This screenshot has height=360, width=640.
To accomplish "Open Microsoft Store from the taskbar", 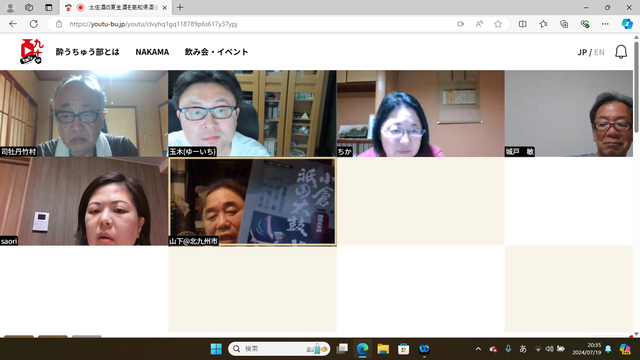I will [404, 349].
